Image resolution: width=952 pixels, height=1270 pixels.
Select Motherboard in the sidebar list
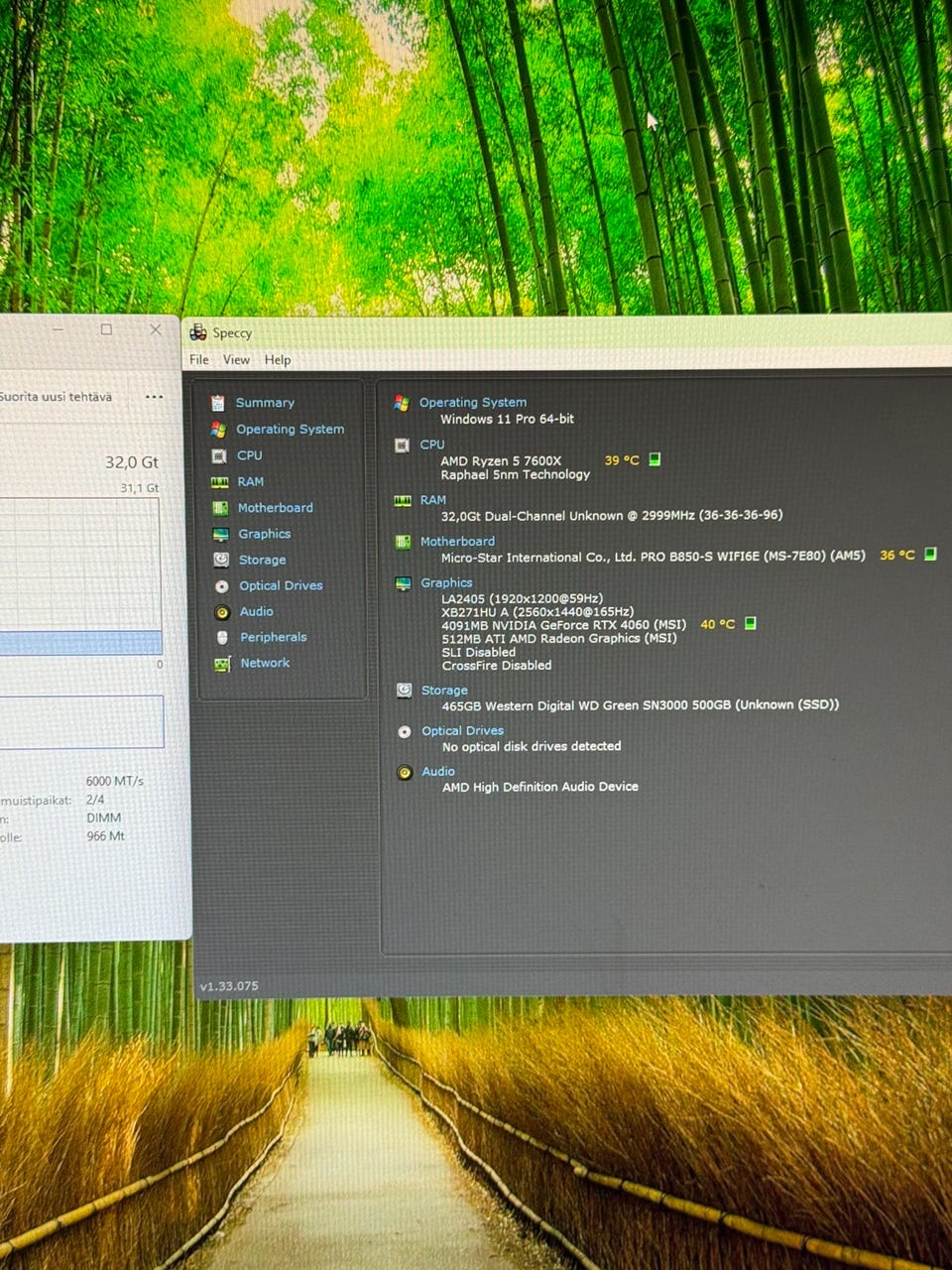pyautogui.click(x=276, y=507)
